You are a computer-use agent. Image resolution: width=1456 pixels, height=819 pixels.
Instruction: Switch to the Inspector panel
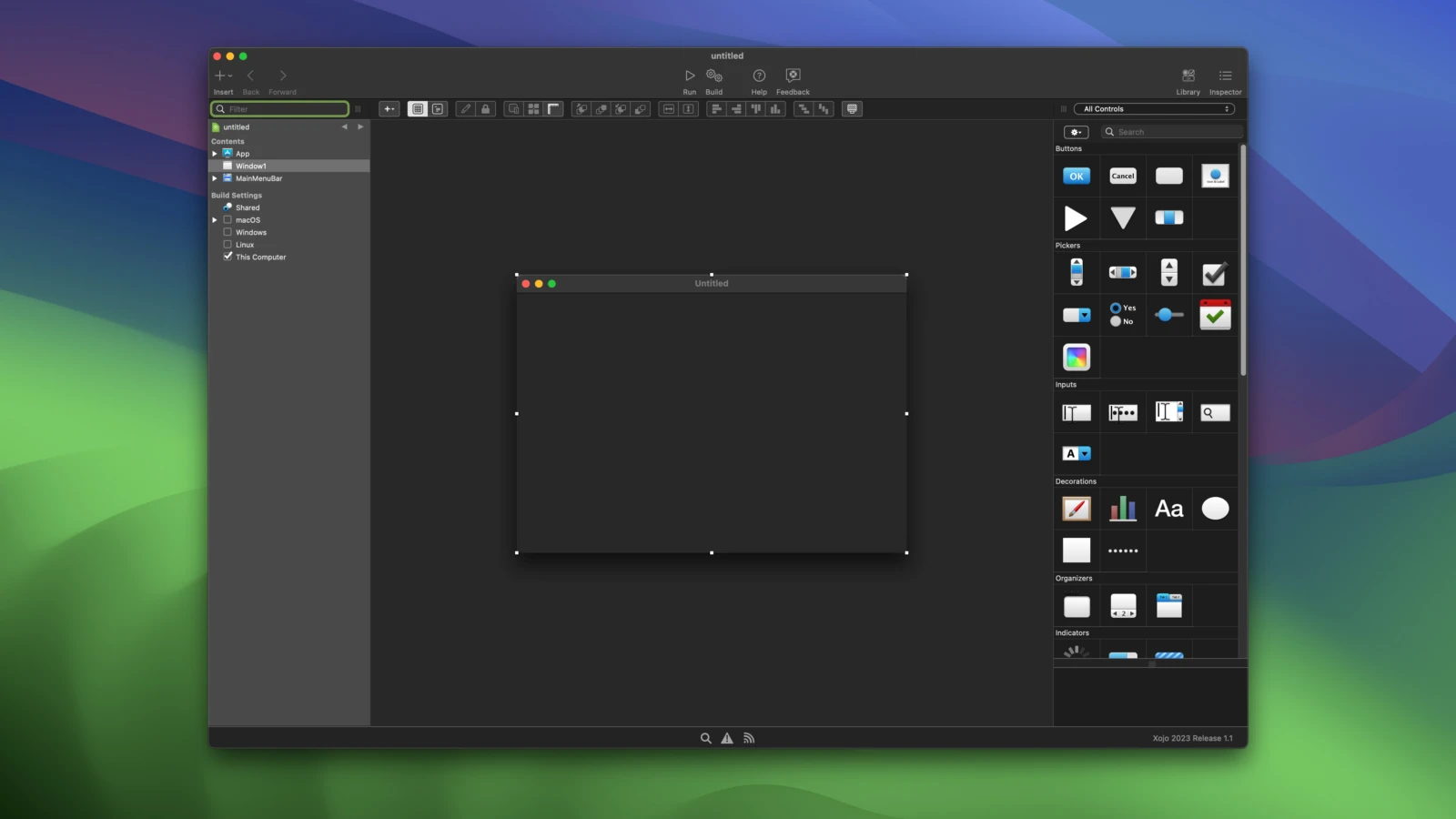point(1225,76)
